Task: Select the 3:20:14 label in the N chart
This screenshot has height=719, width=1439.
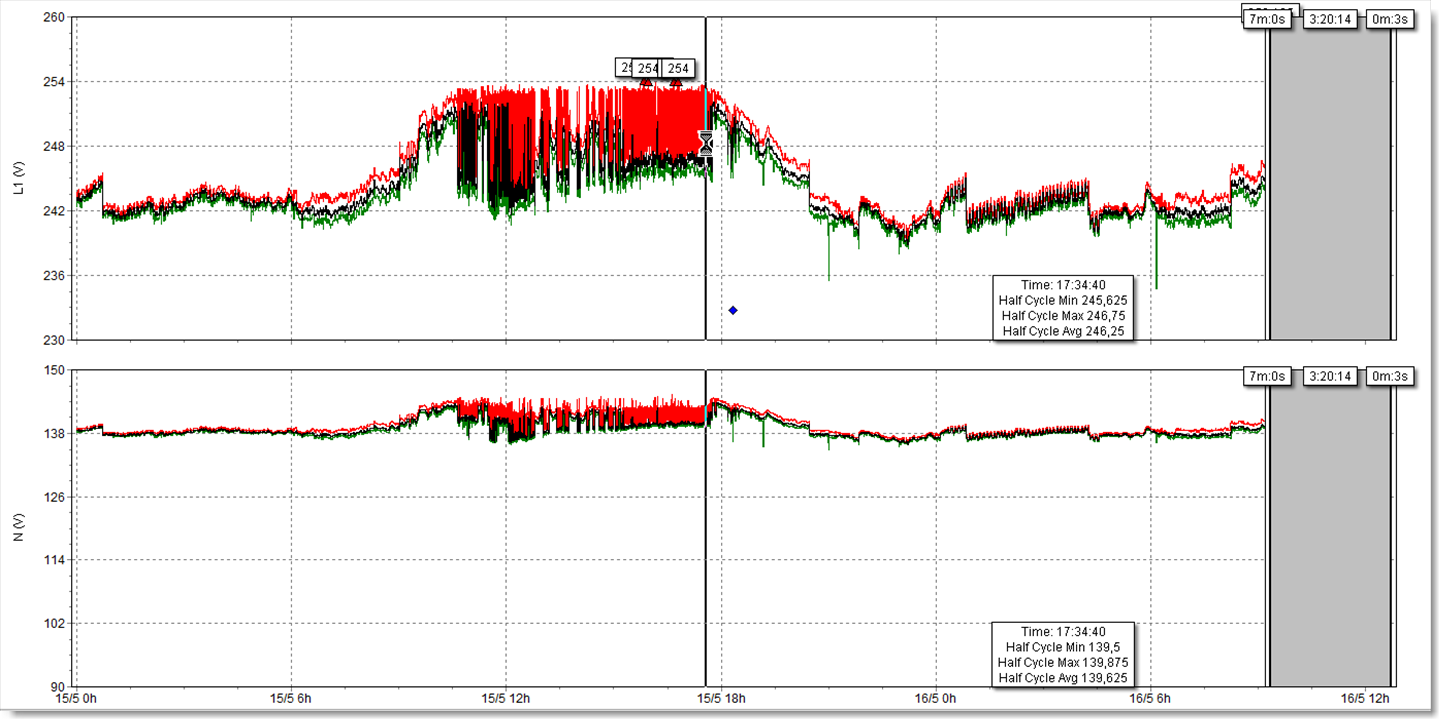Action: tap(1328, 376)
